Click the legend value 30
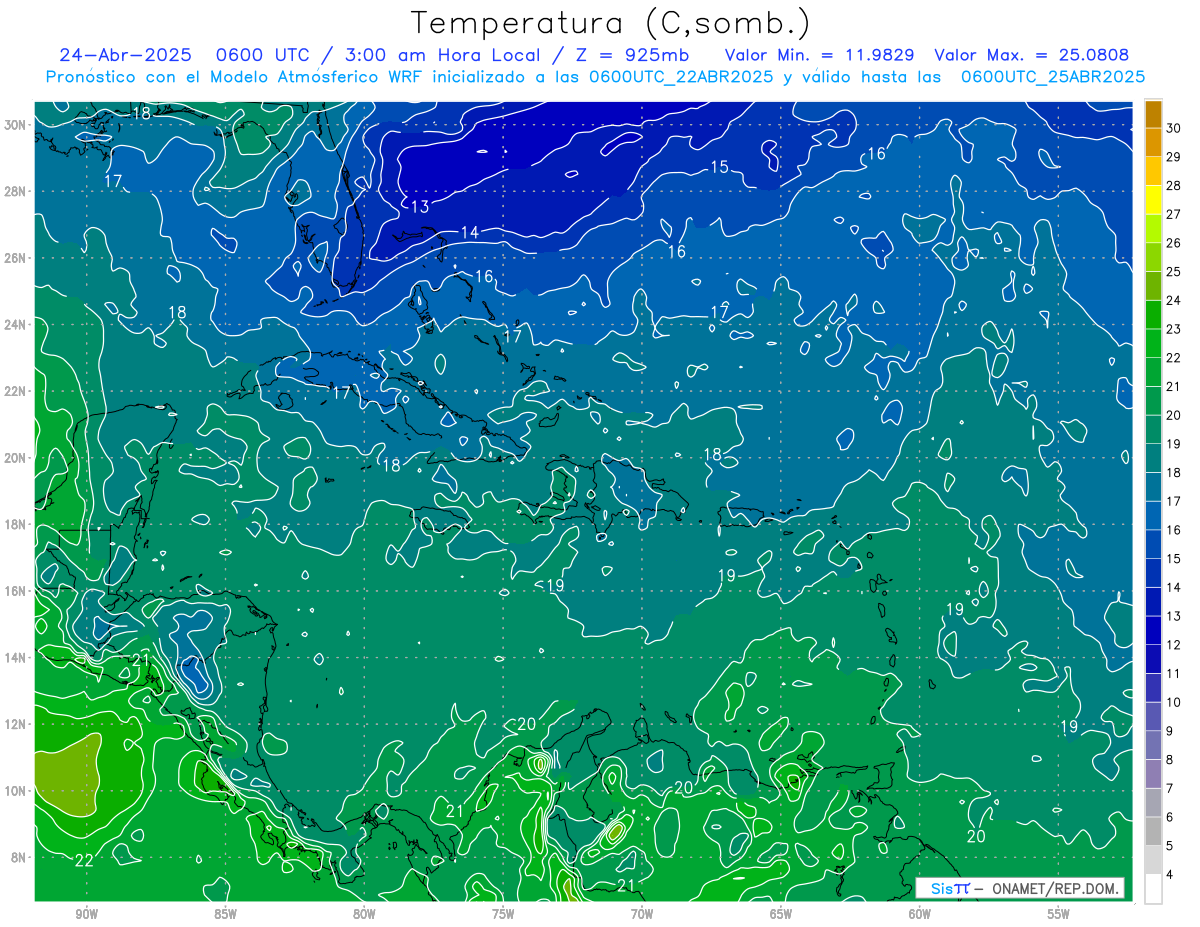The image size is (1200, 927). pos(1174,128)
